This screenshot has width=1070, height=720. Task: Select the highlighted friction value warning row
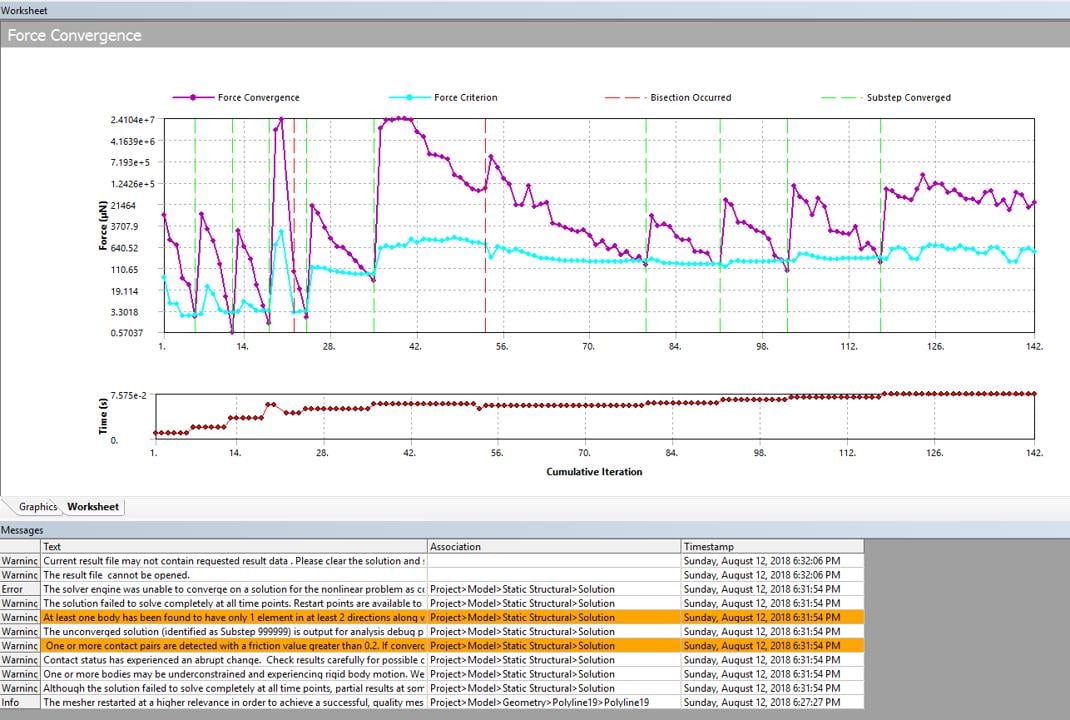[234, 646]
